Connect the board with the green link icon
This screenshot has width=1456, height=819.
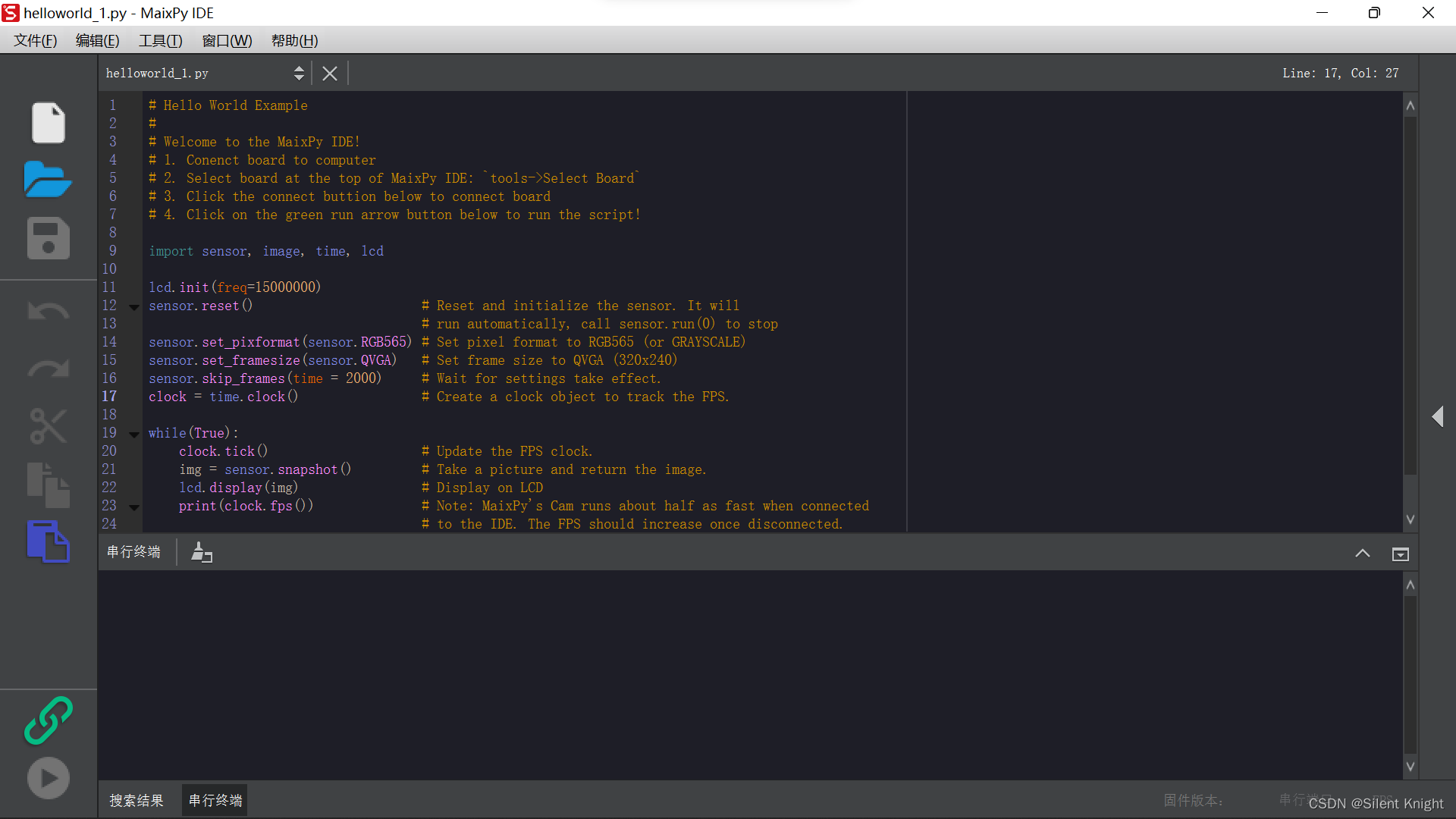click(x=49, y=720)
